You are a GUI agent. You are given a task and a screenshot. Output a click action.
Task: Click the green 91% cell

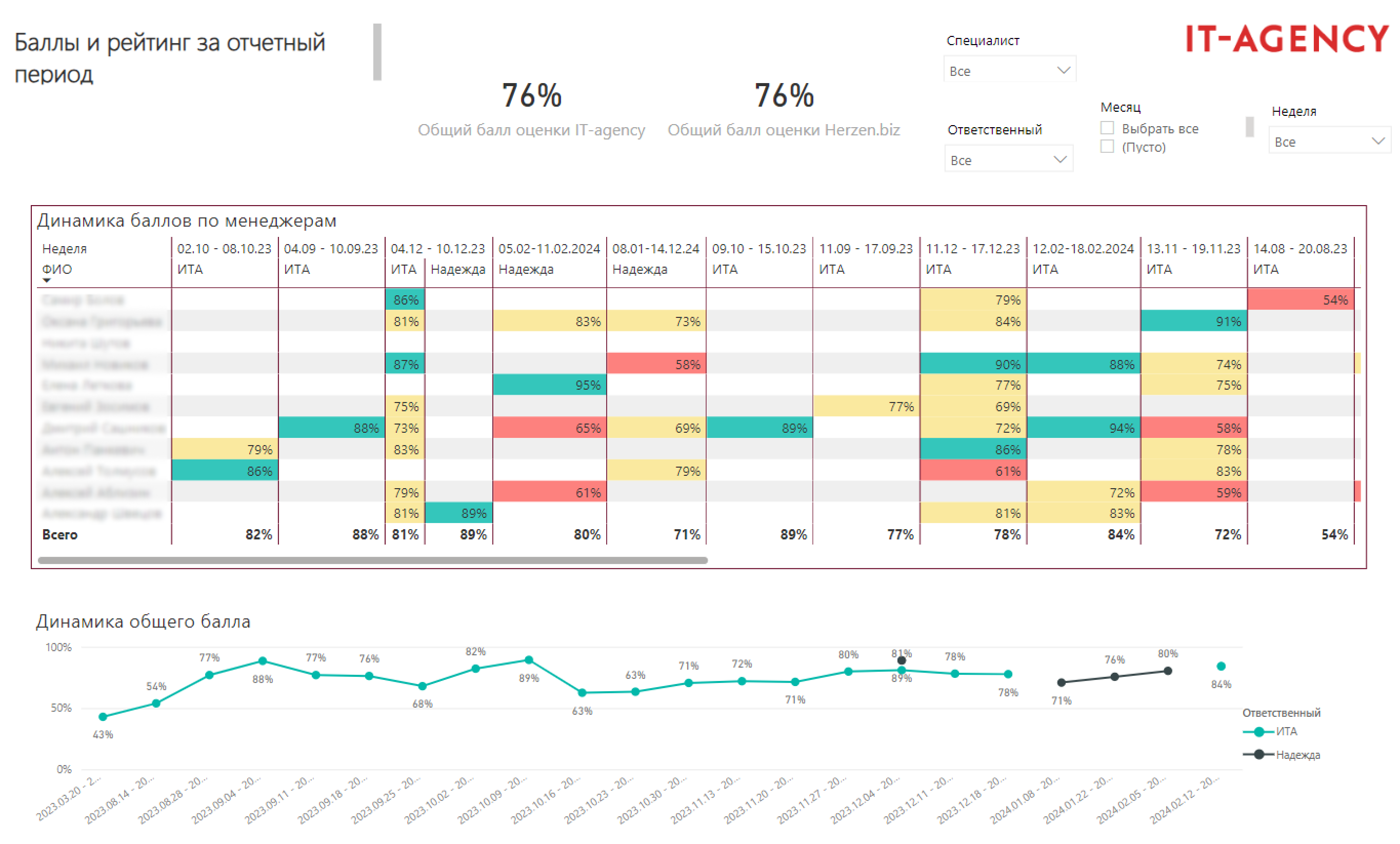tap(1194, 321)
